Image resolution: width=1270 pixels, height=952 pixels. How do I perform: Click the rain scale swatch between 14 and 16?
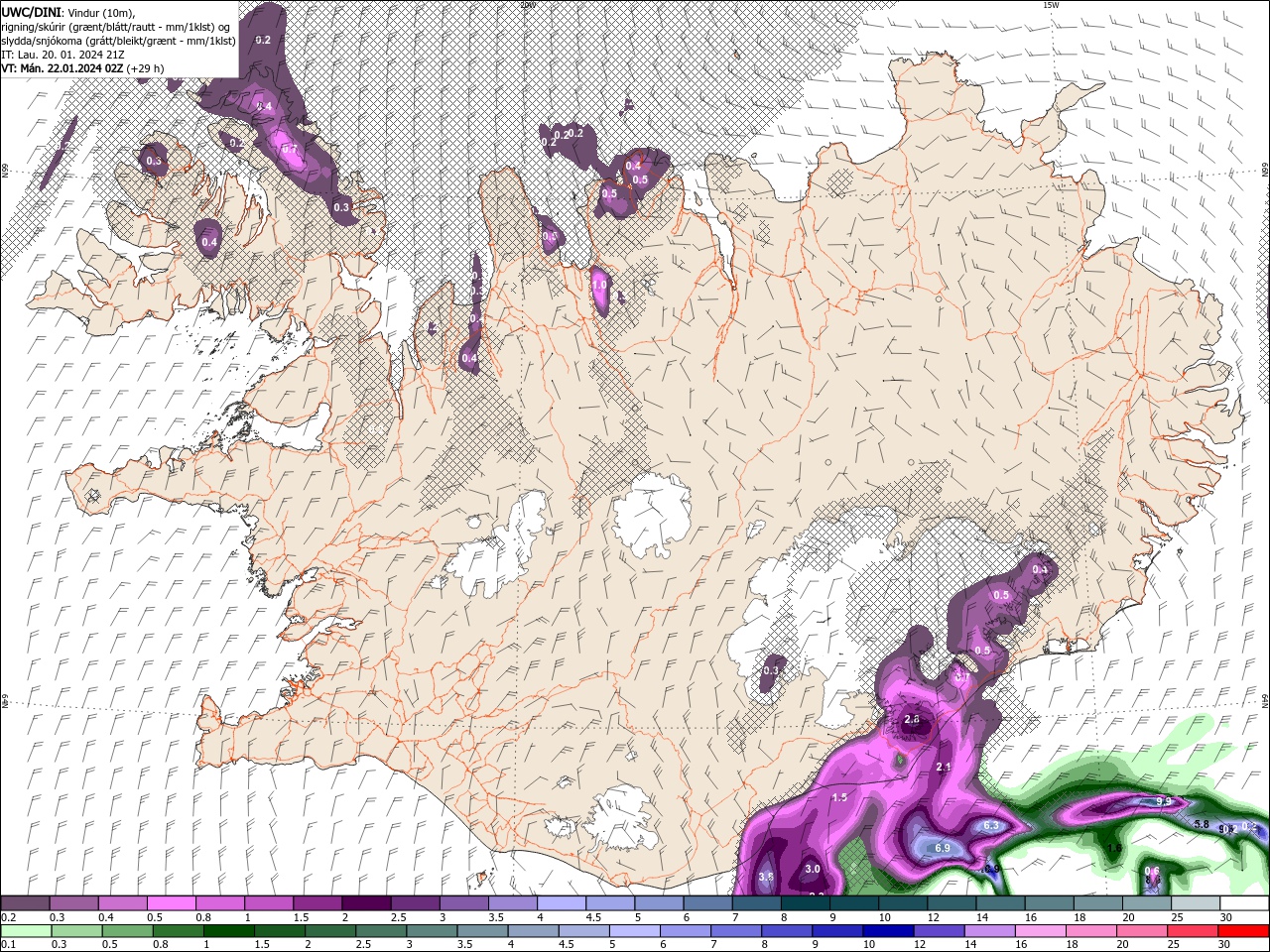(989, 931)
